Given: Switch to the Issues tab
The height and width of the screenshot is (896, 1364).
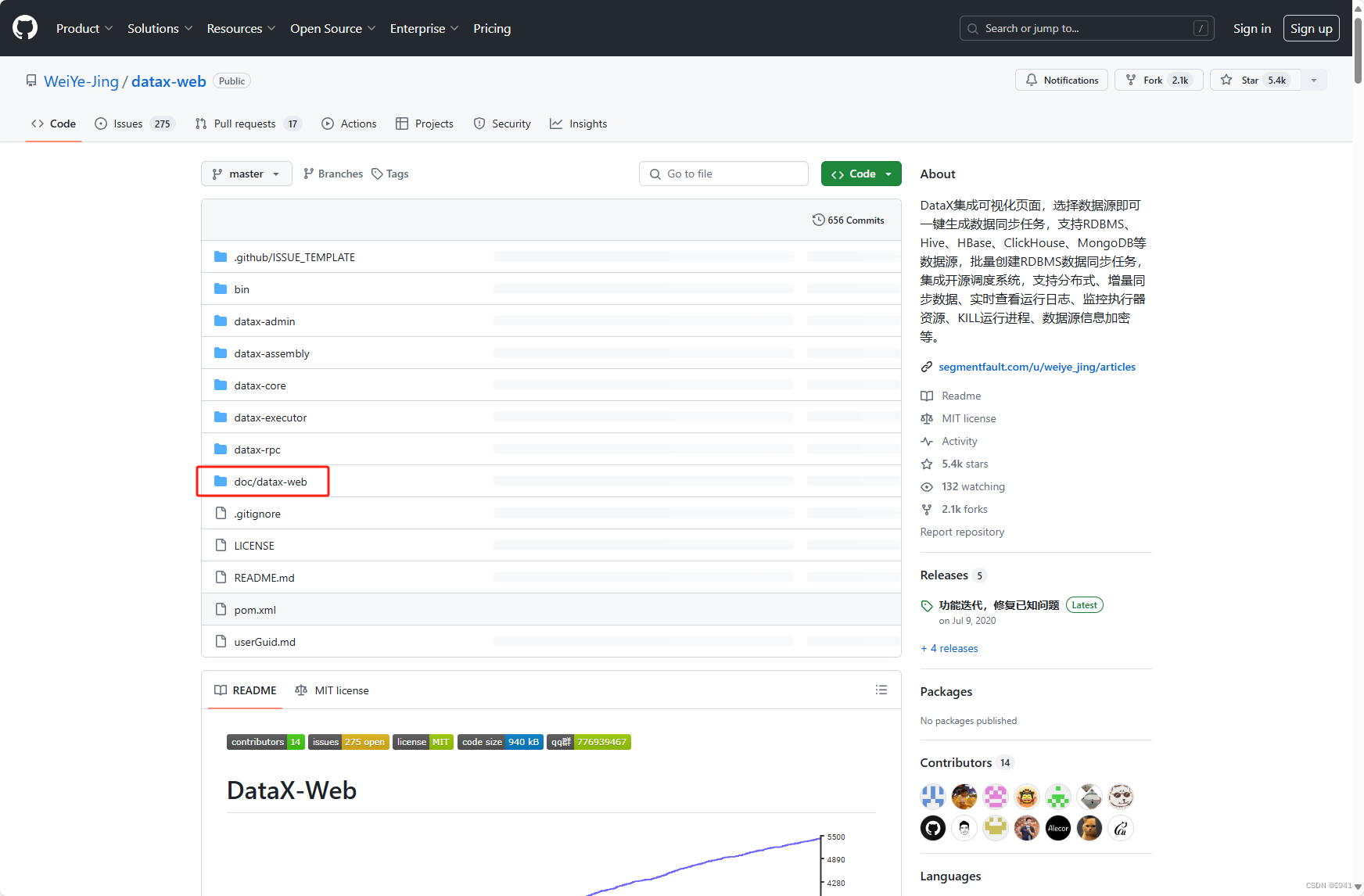Looking at the screenshot, I should (x=135, y=124).
